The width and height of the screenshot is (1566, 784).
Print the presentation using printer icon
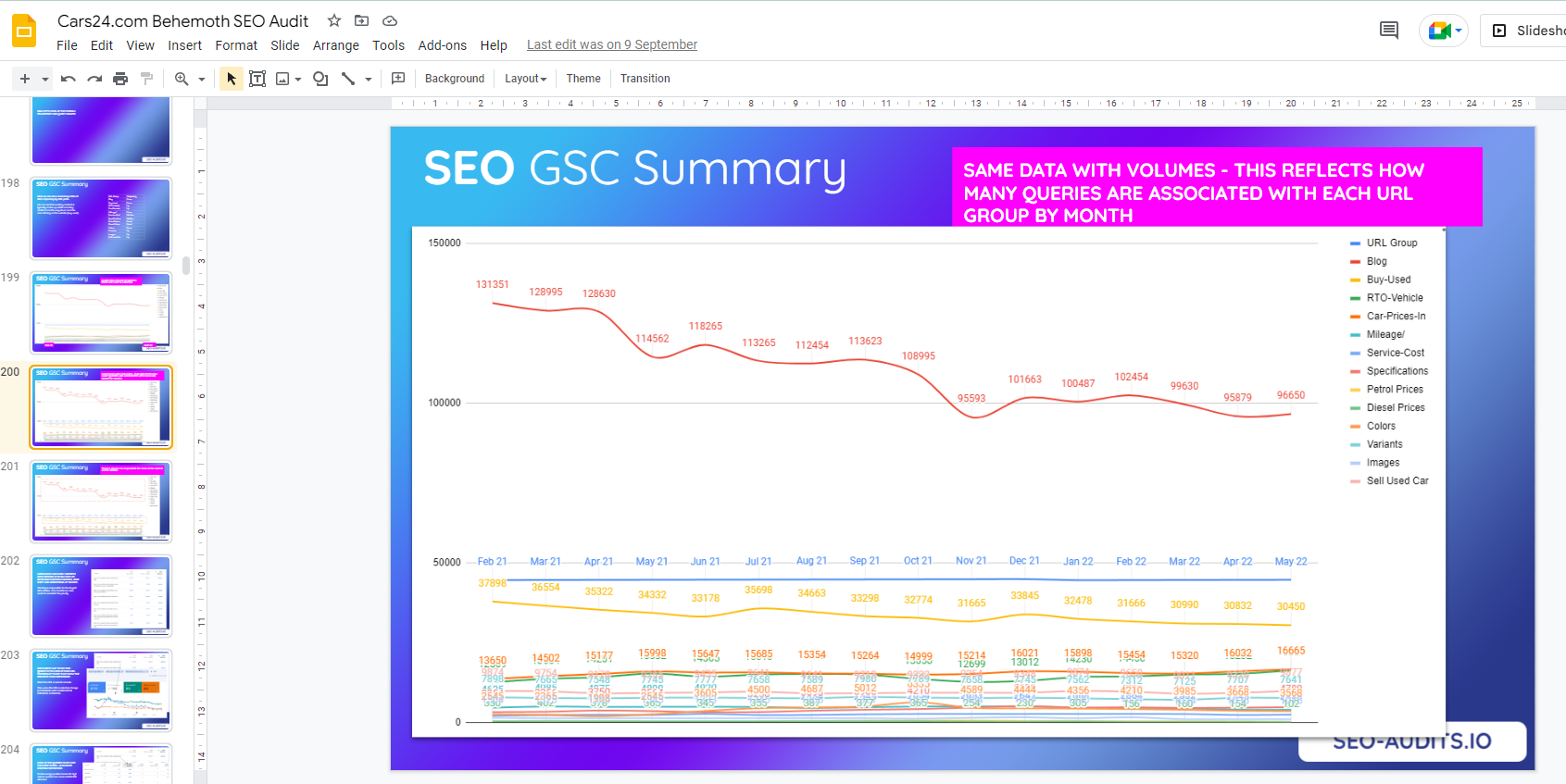coord(120,79)
